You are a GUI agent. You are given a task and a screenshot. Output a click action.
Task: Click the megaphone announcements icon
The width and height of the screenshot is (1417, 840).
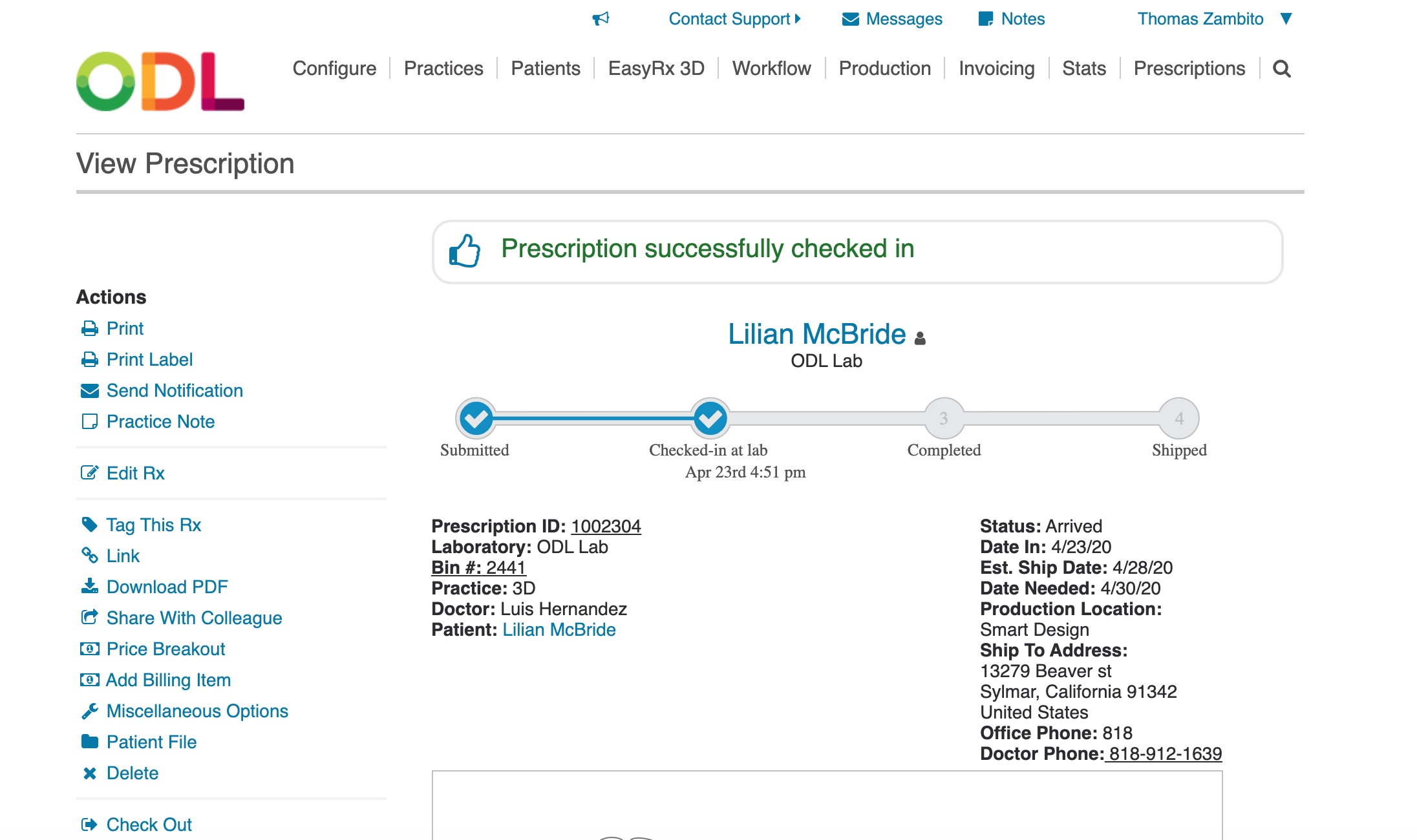click(601, 19)
